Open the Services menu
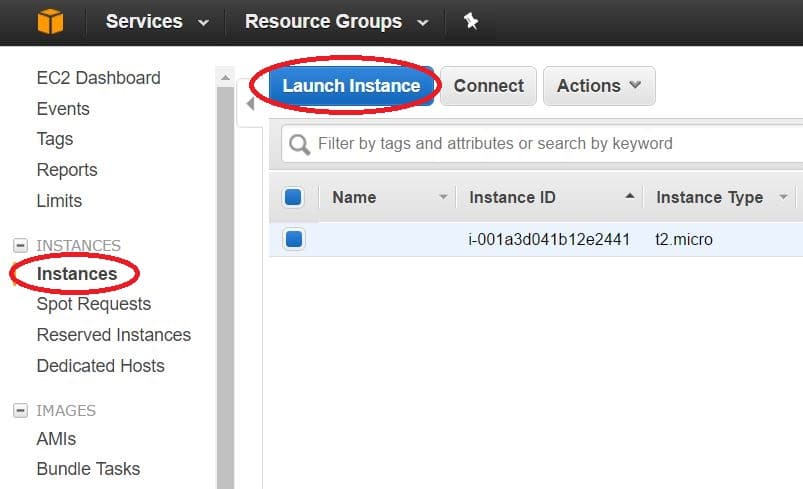The width and height of the screenshot is (803, 489). pyautogui.click(x=157, y=21)
